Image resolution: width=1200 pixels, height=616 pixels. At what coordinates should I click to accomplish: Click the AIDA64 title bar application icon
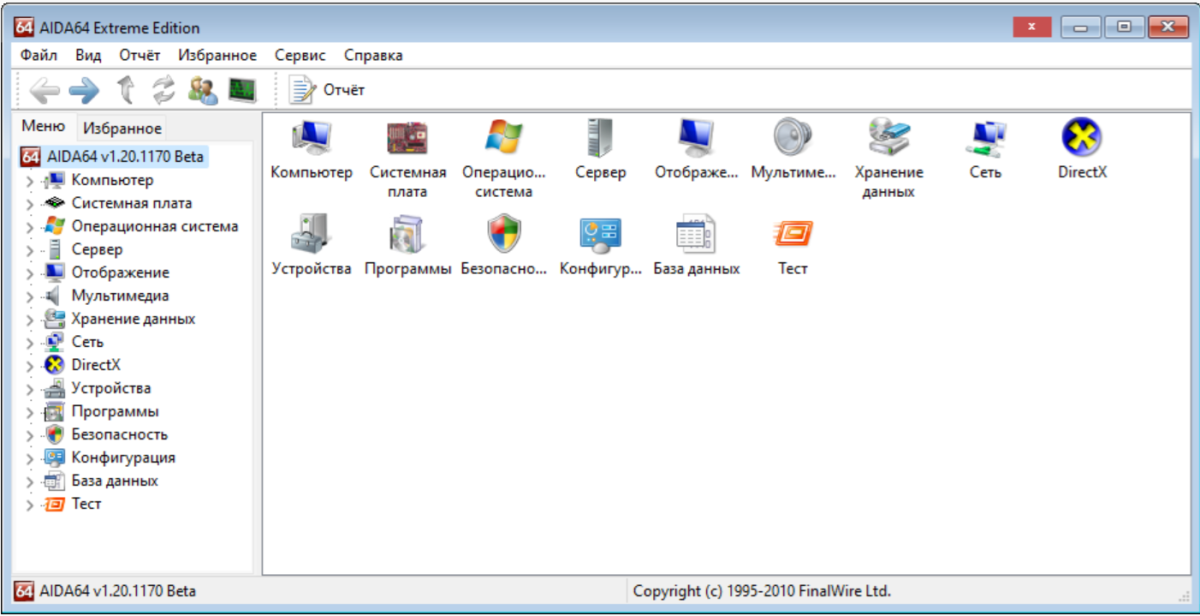pos(25,27)
